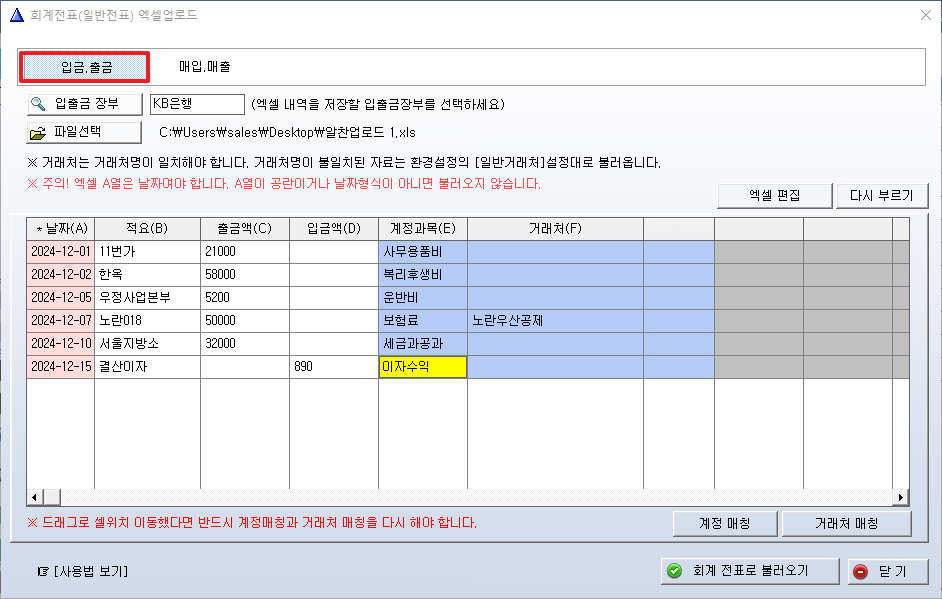
Task: Click the pointing-hand icon beside 사용법 보기
Action: (43, 571)
